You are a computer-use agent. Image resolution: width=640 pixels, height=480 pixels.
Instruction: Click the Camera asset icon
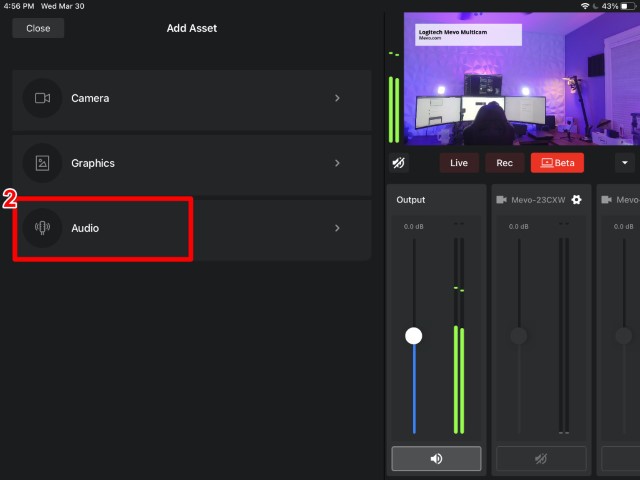[x=42, y=98]
